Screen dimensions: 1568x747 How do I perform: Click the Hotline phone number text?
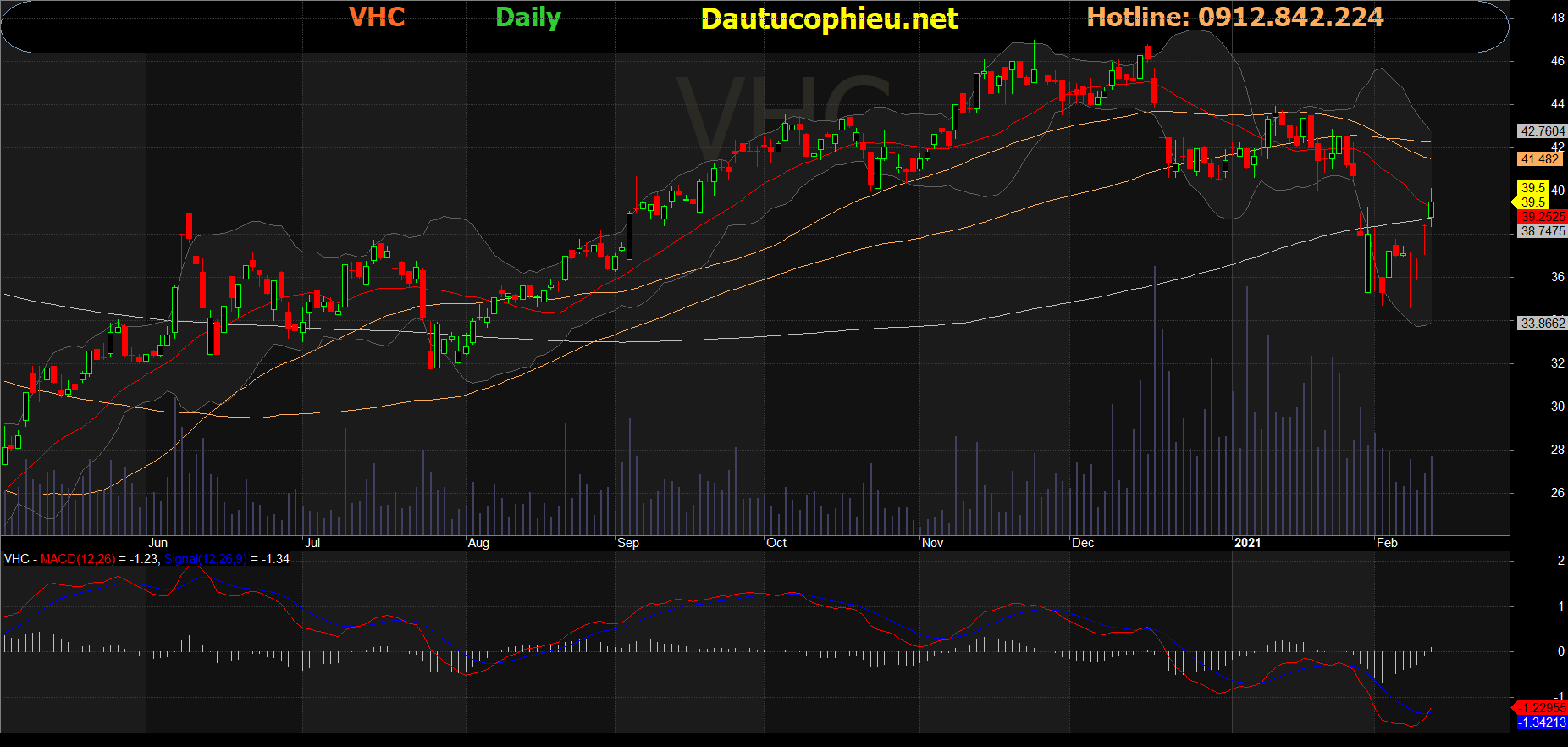(1234, 17)
